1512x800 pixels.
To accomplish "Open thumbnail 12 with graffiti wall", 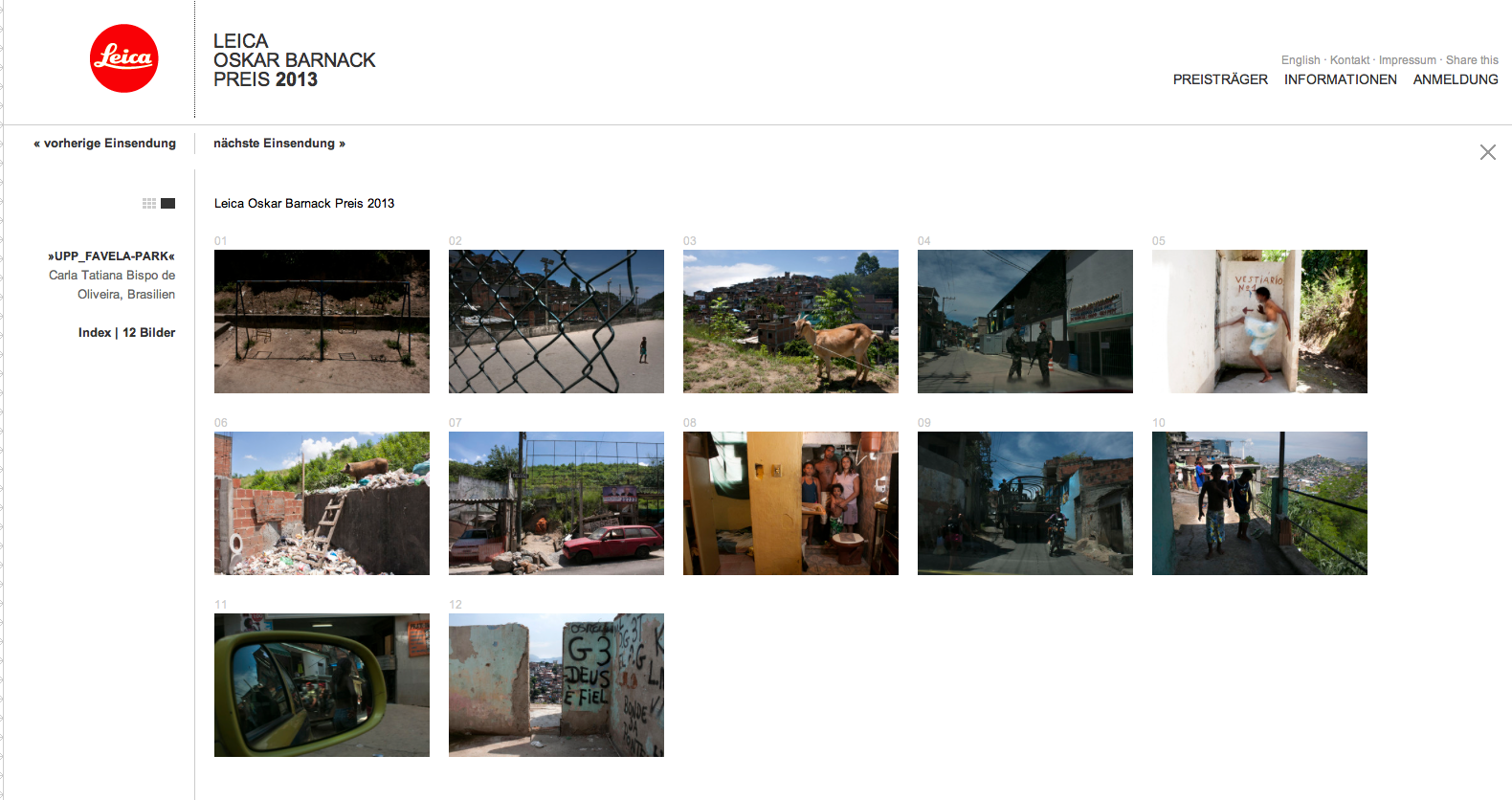I will pyautogui.click(x=556, y=685).
